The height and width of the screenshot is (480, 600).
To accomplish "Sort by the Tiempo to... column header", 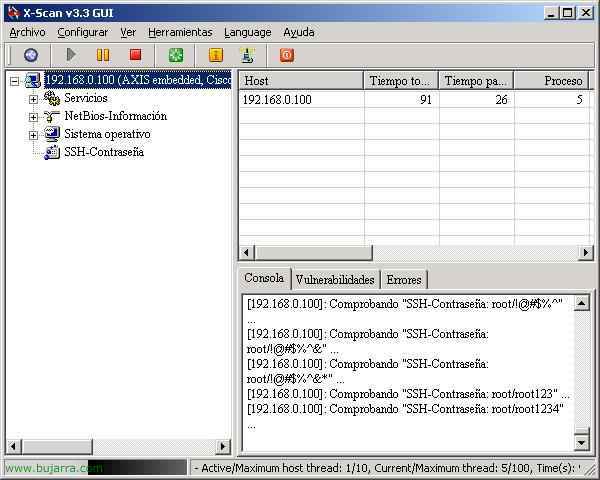I will point(401,81).
